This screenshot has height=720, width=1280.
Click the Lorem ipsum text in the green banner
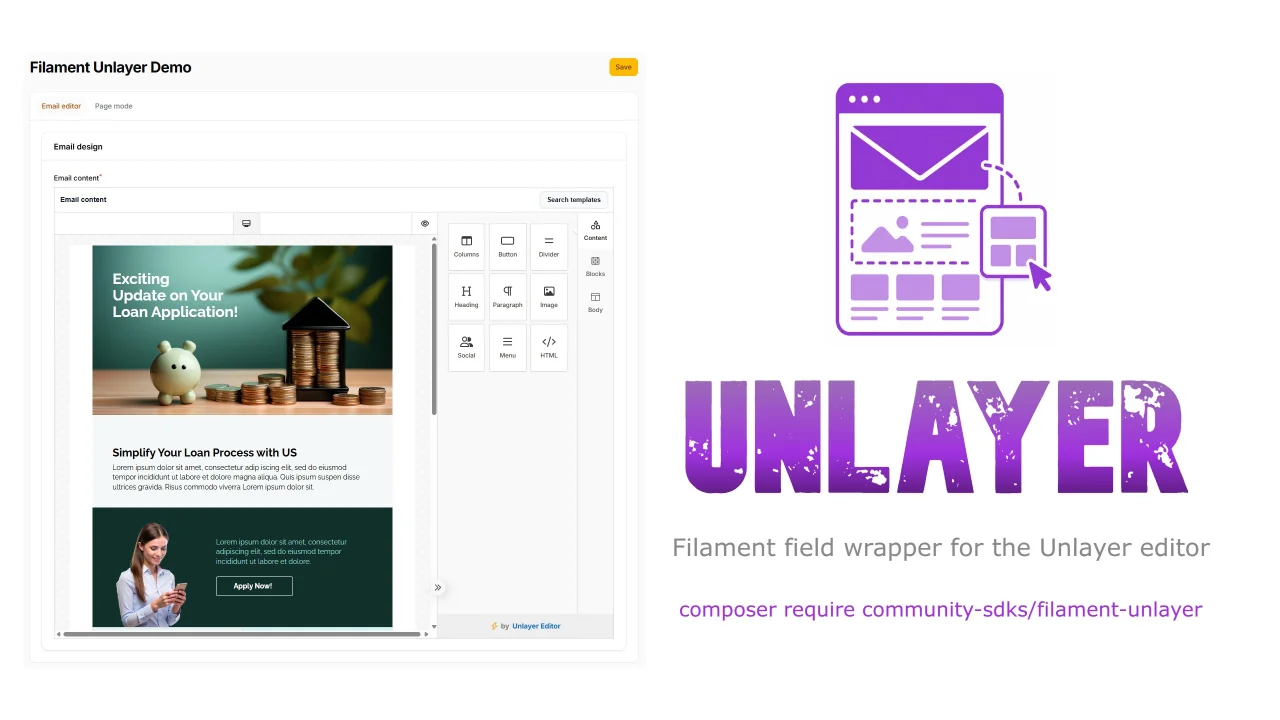point(281,552)
